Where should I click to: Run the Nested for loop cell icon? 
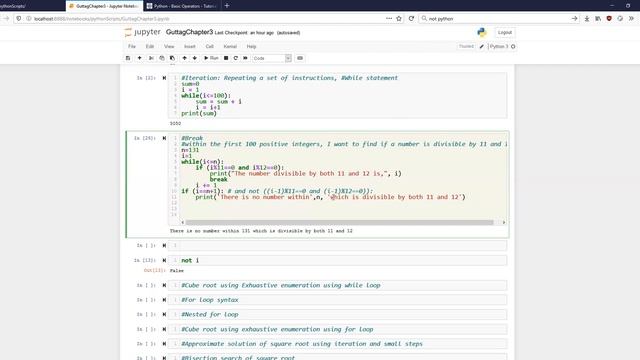click(x=164, y=315)
